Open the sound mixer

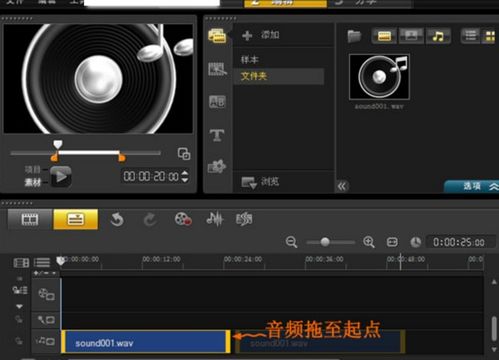click(215, 219)
